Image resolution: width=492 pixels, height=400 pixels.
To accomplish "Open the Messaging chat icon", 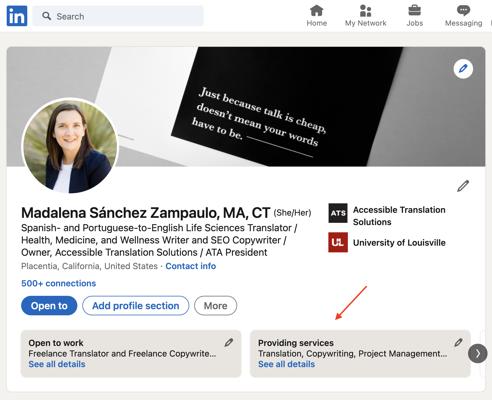I will click(463, 11).
